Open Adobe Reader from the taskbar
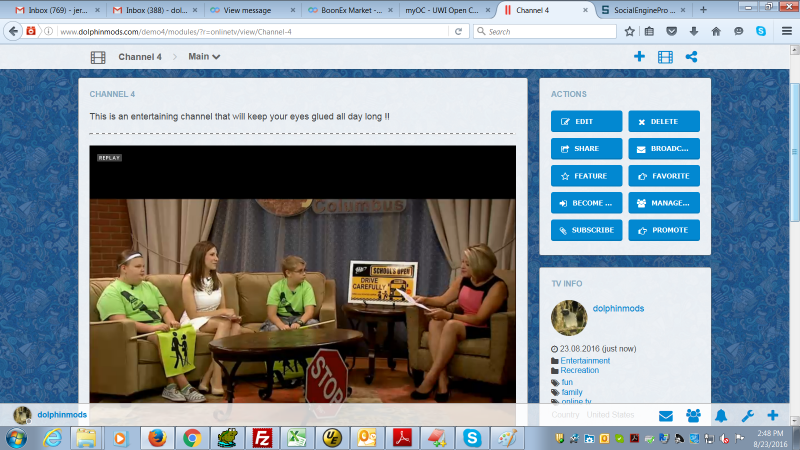Screen dimensions: 800x450 click(402, 438)
